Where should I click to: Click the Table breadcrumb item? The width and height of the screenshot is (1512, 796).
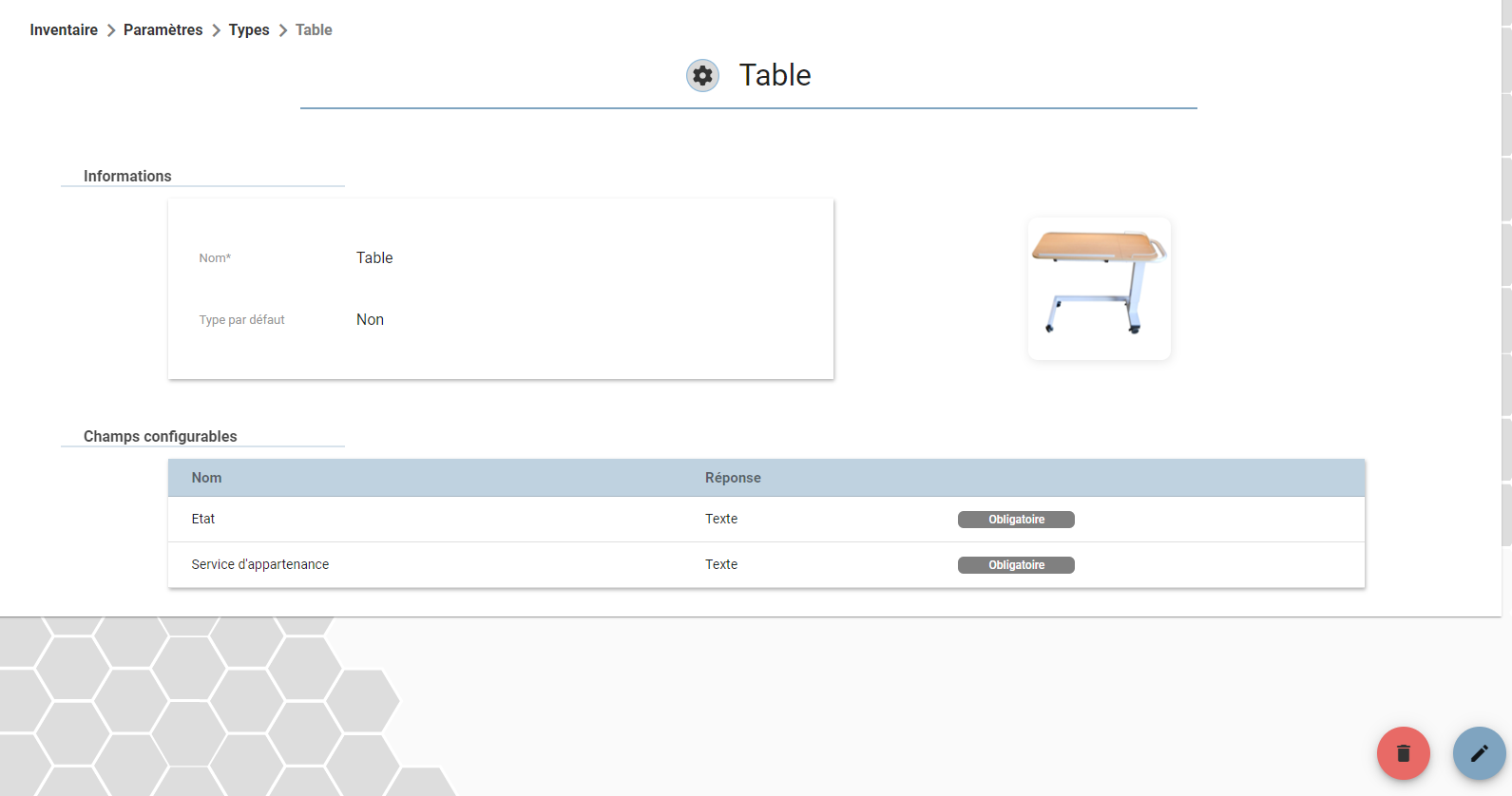314,30
